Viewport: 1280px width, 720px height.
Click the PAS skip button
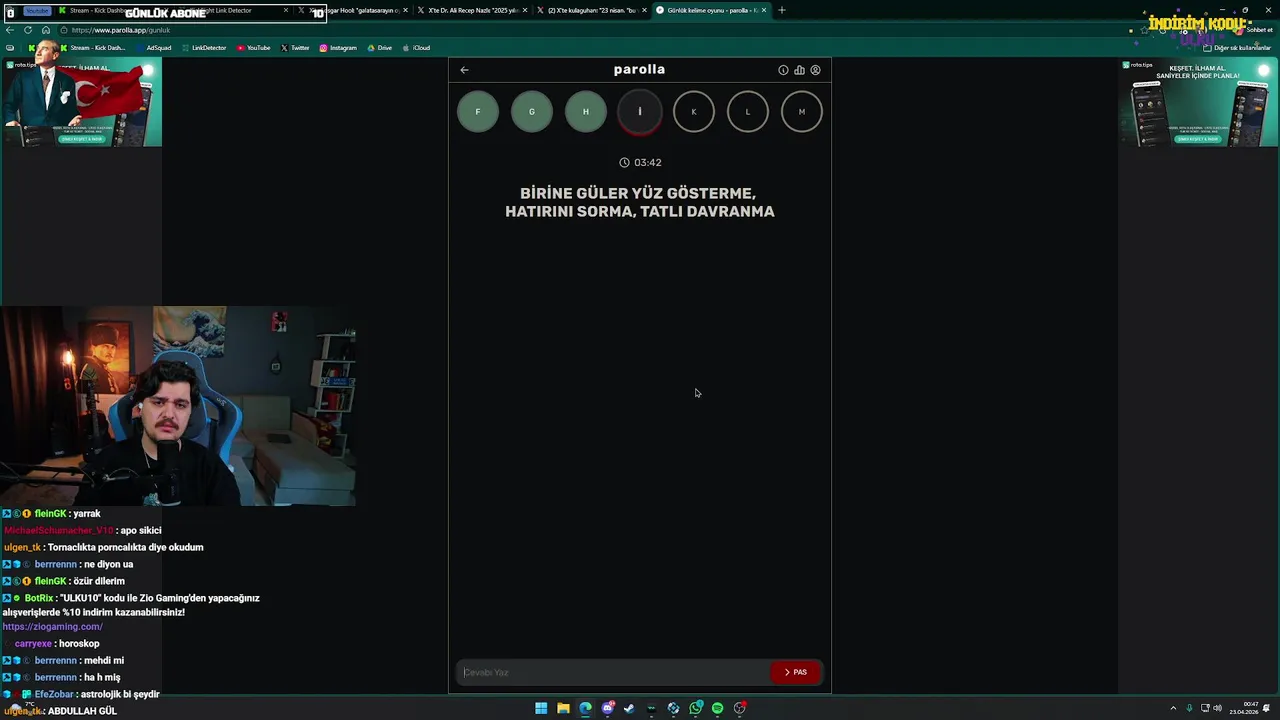(796, 672)
